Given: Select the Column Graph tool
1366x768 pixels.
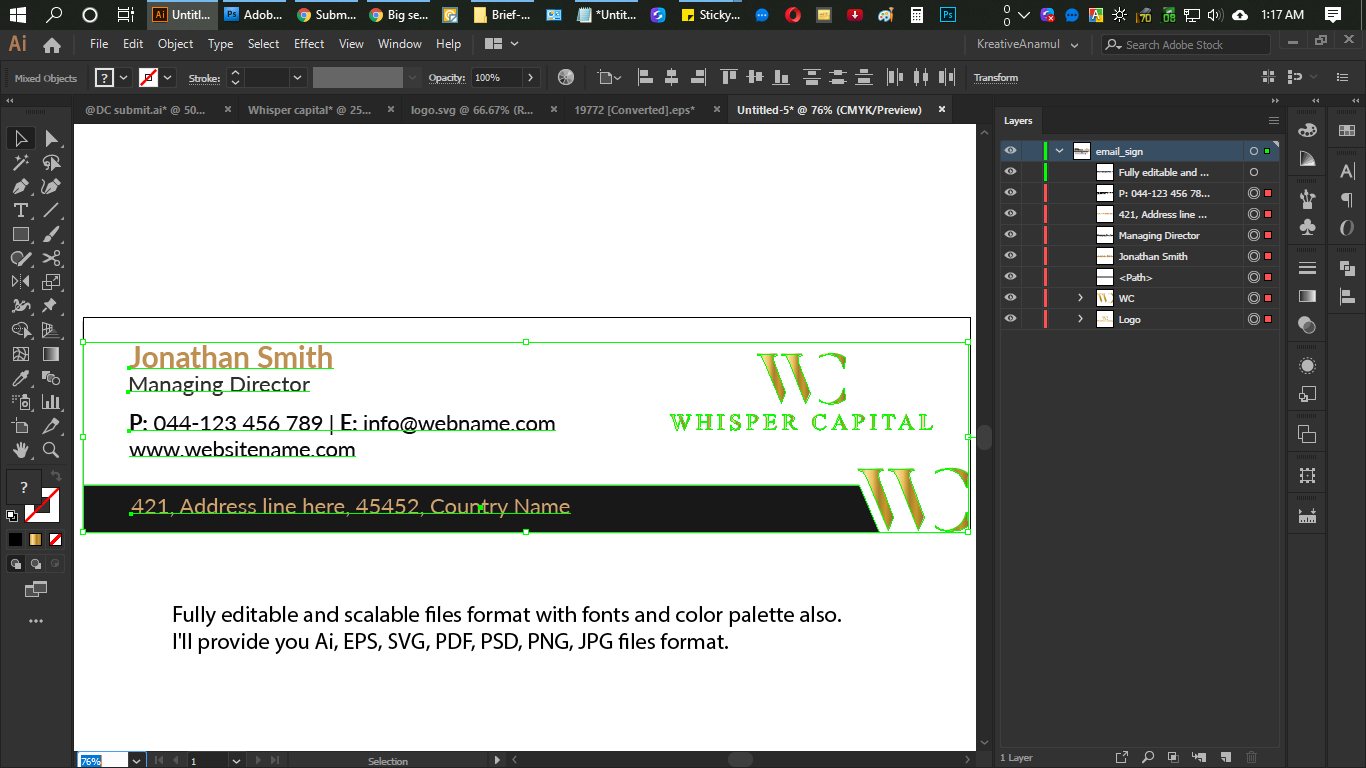Looking at the screenshot, I should coord(51,402).
